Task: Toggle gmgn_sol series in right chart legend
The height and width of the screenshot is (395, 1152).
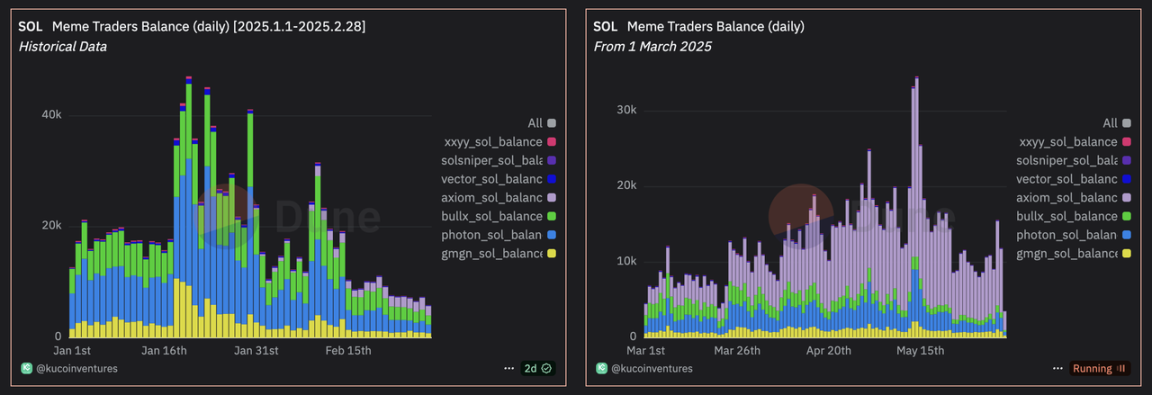Action: pos(1075,254)
